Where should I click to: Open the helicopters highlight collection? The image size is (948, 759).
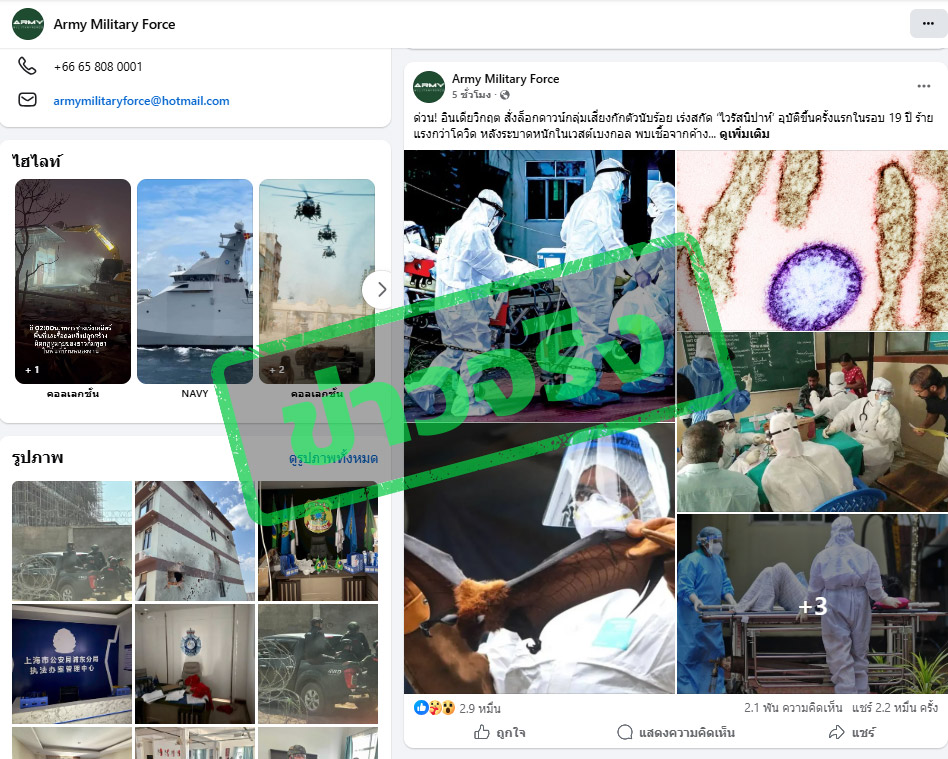click(x=317, y=281)
